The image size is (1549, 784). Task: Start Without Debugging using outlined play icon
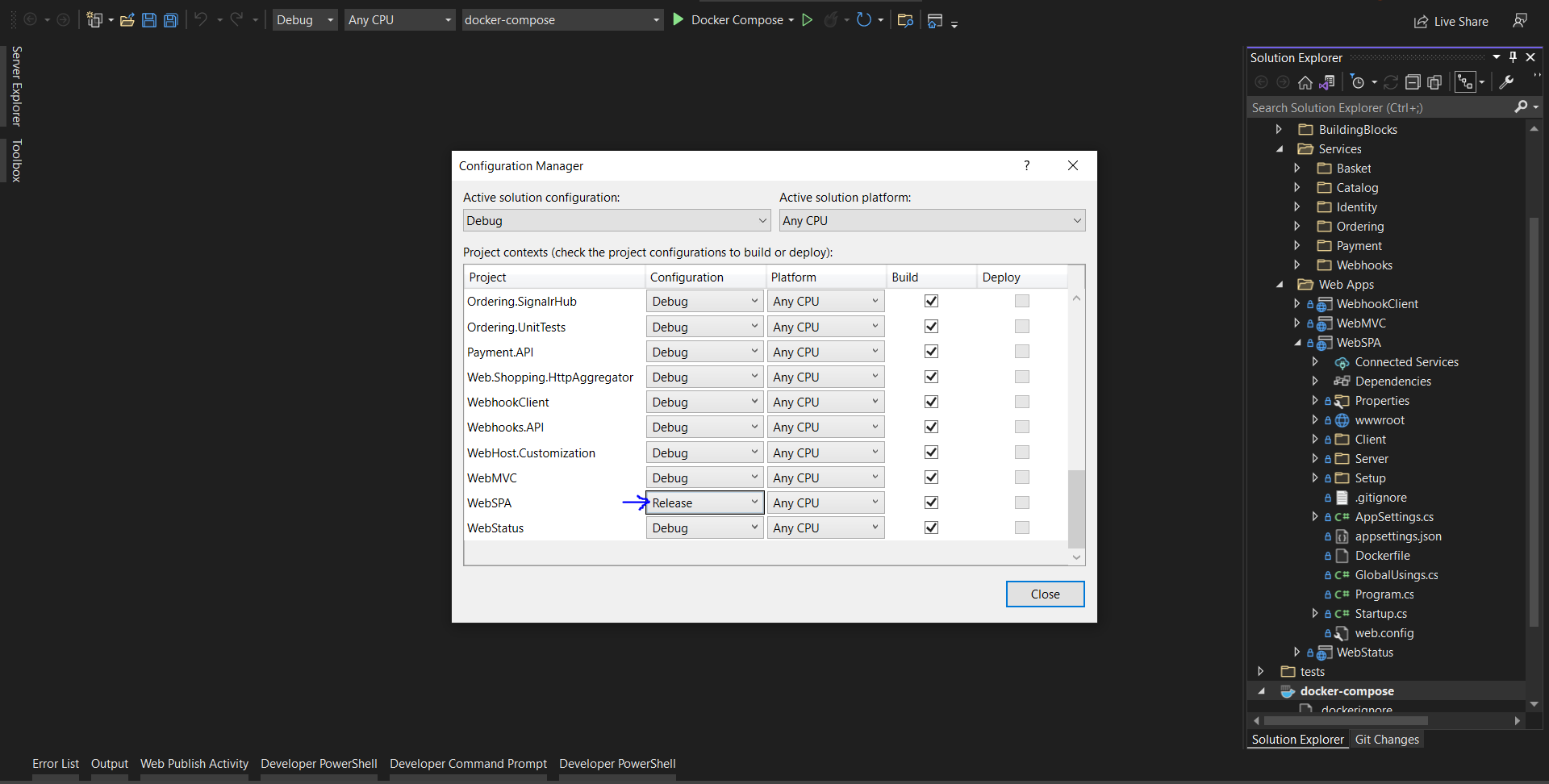[x=807, y=20]
